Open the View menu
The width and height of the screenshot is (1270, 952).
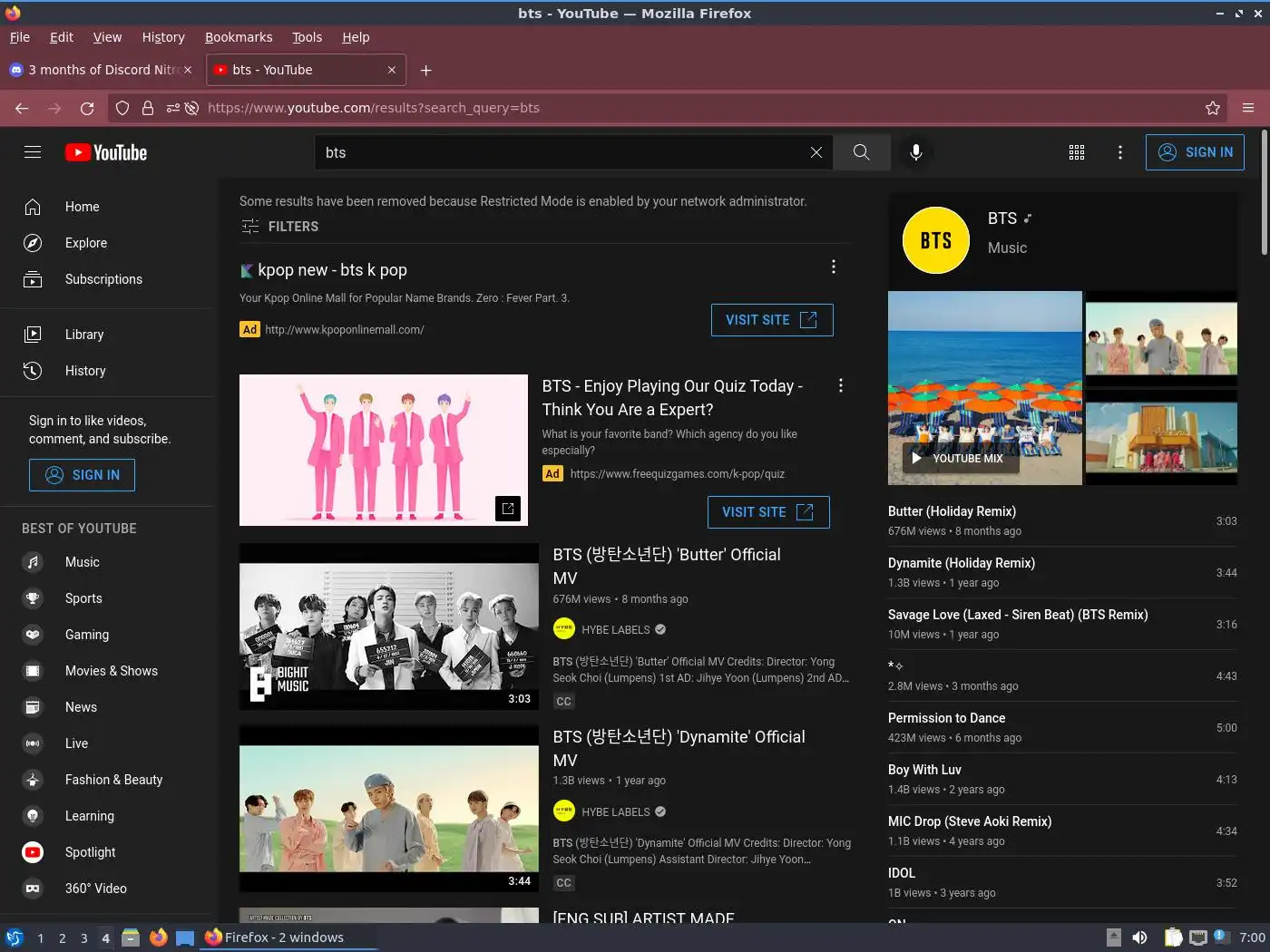coord(107,37)
